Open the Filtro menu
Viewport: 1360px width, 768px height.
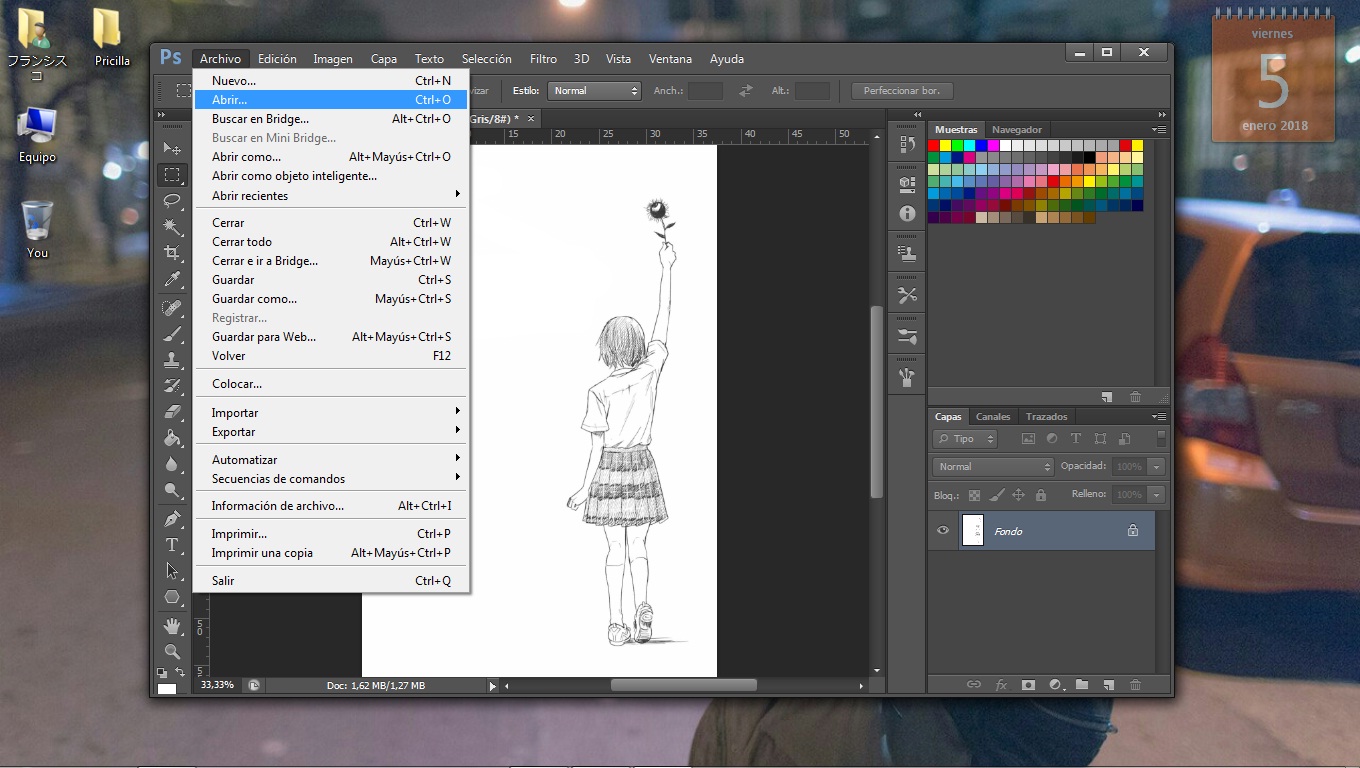[543, 59]
